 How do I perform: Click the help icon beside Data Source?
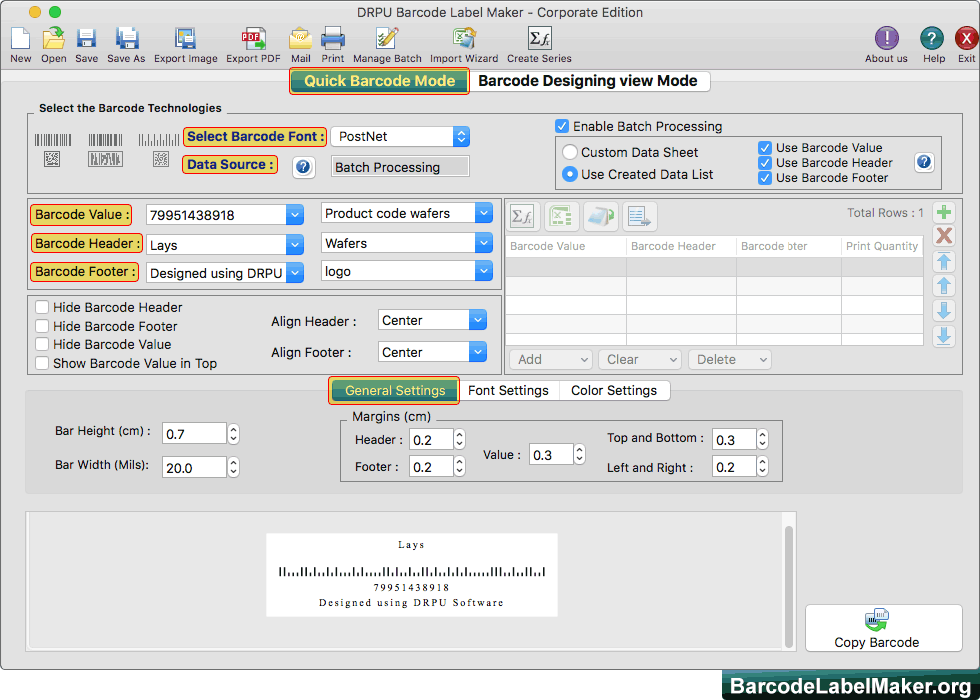pyautogui.click(x=303, y=167)
